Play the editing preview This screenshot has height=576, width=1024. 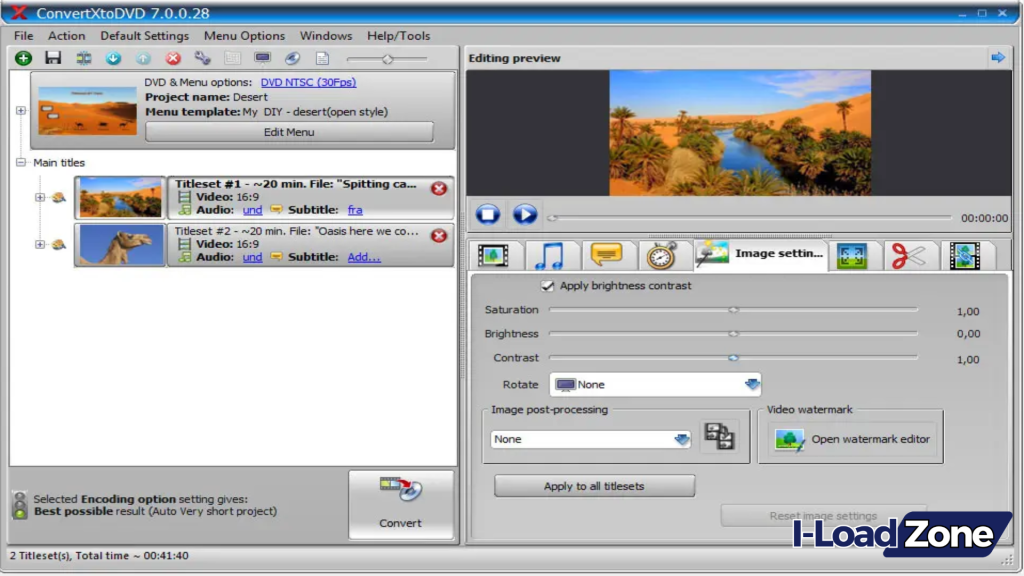(524, 213)
